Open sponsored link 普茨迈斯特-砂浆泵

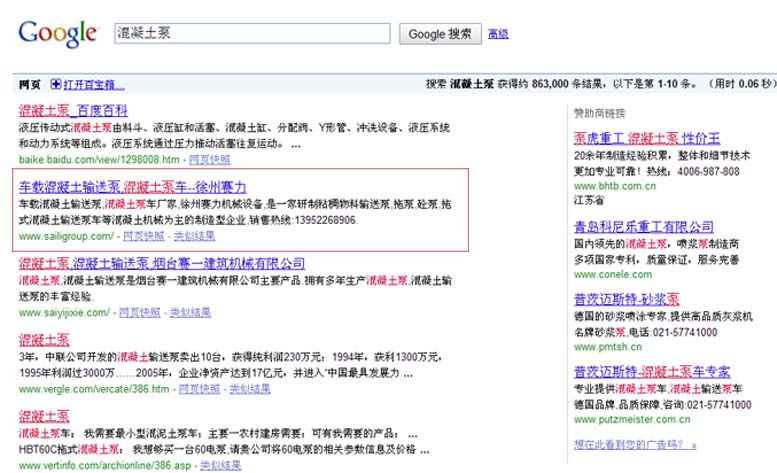pos(626,299)
